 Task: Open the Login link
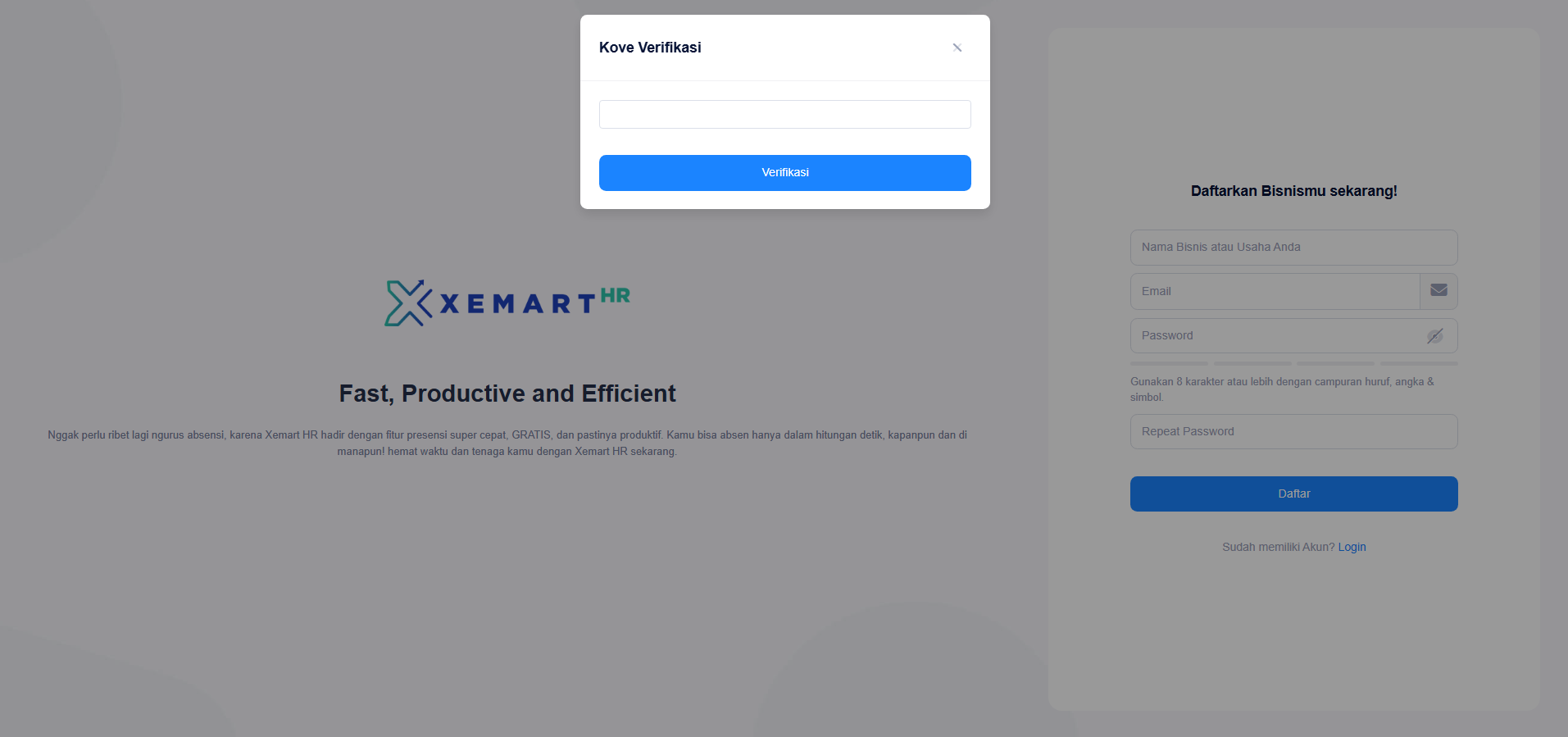point(1352,547)
